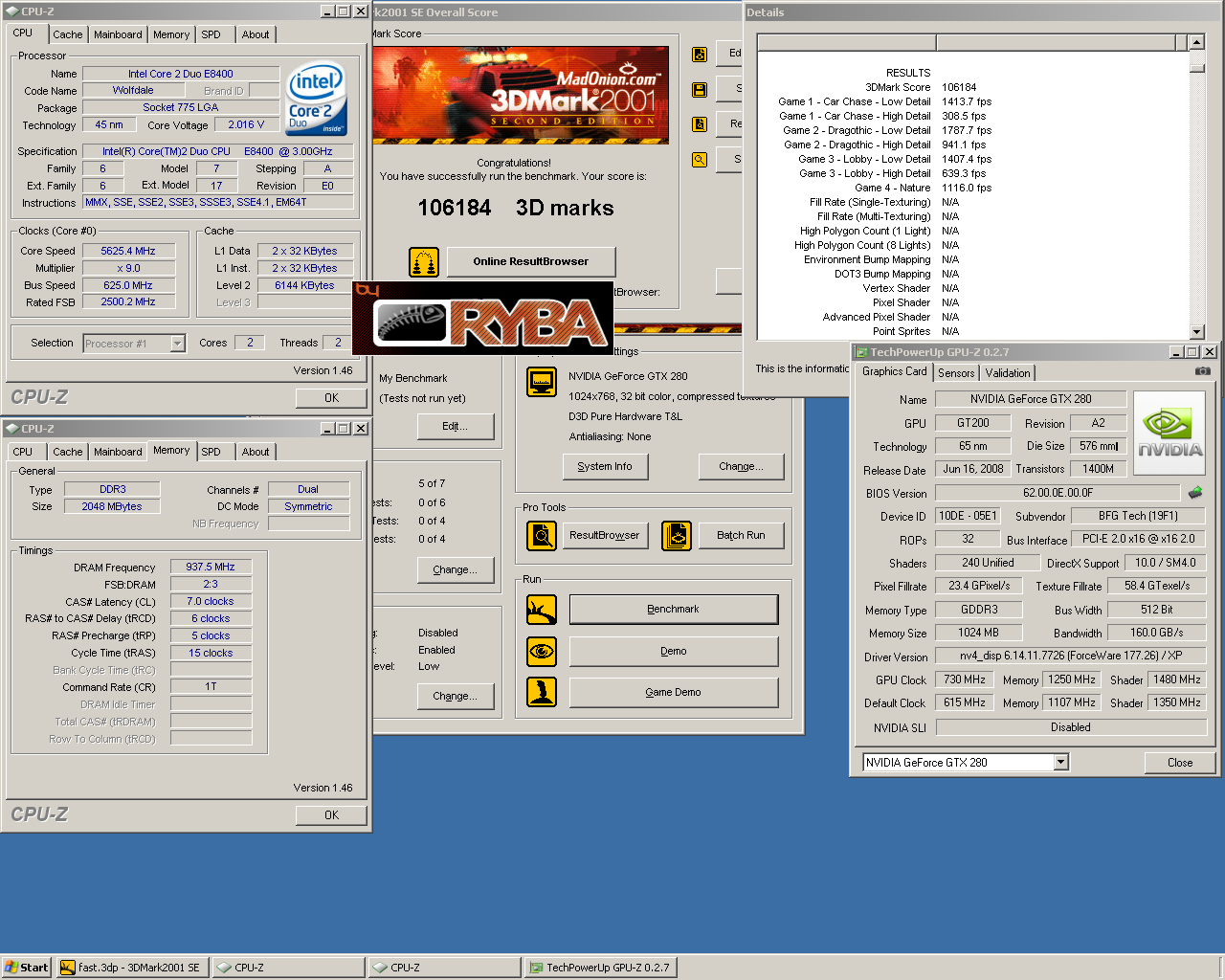Click the Benchmark run icon

point(542,610)
